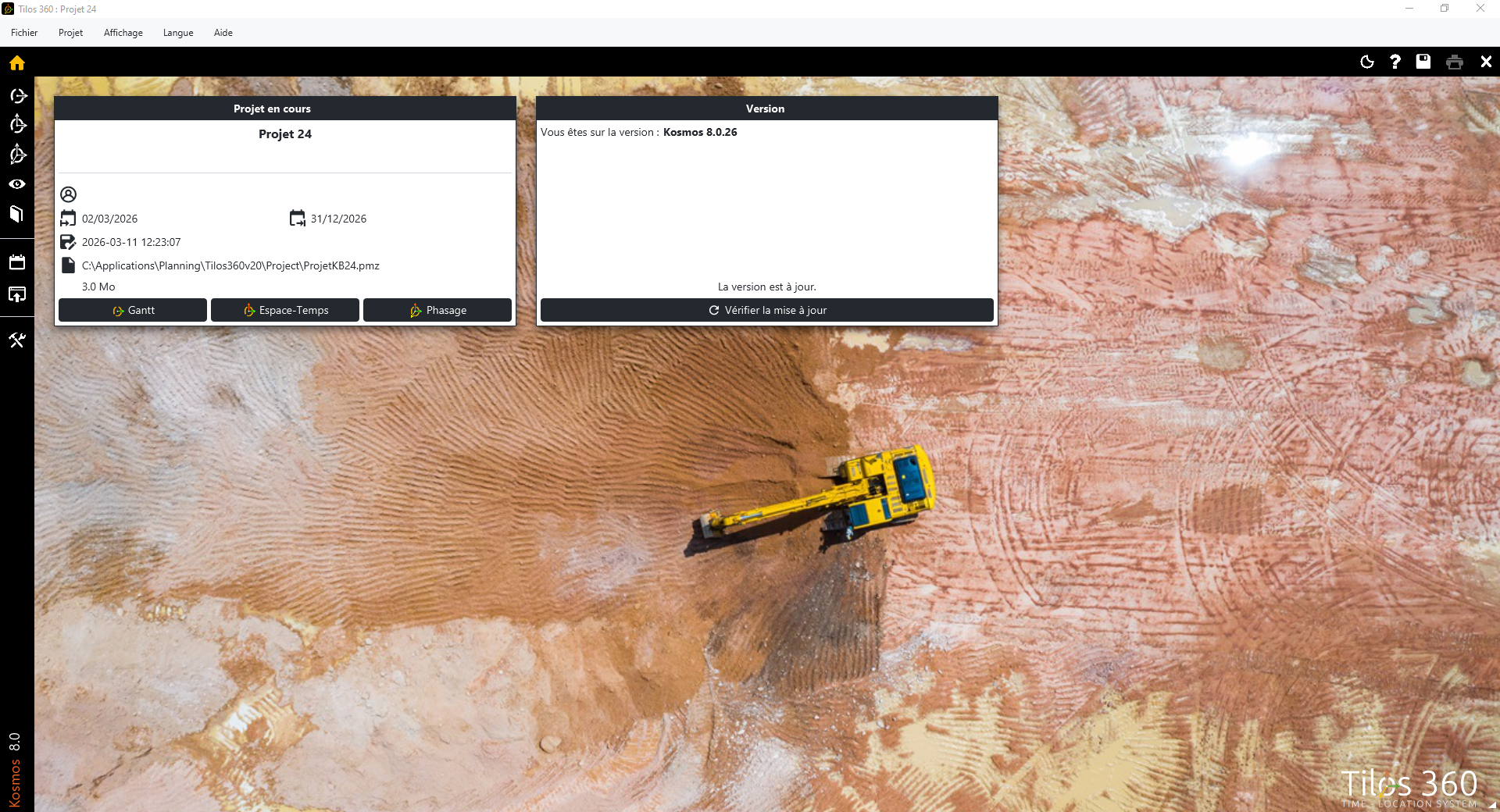1500x812 pixels.
Task: Toggle dark mode with the moon icon
Action: 1367,62
